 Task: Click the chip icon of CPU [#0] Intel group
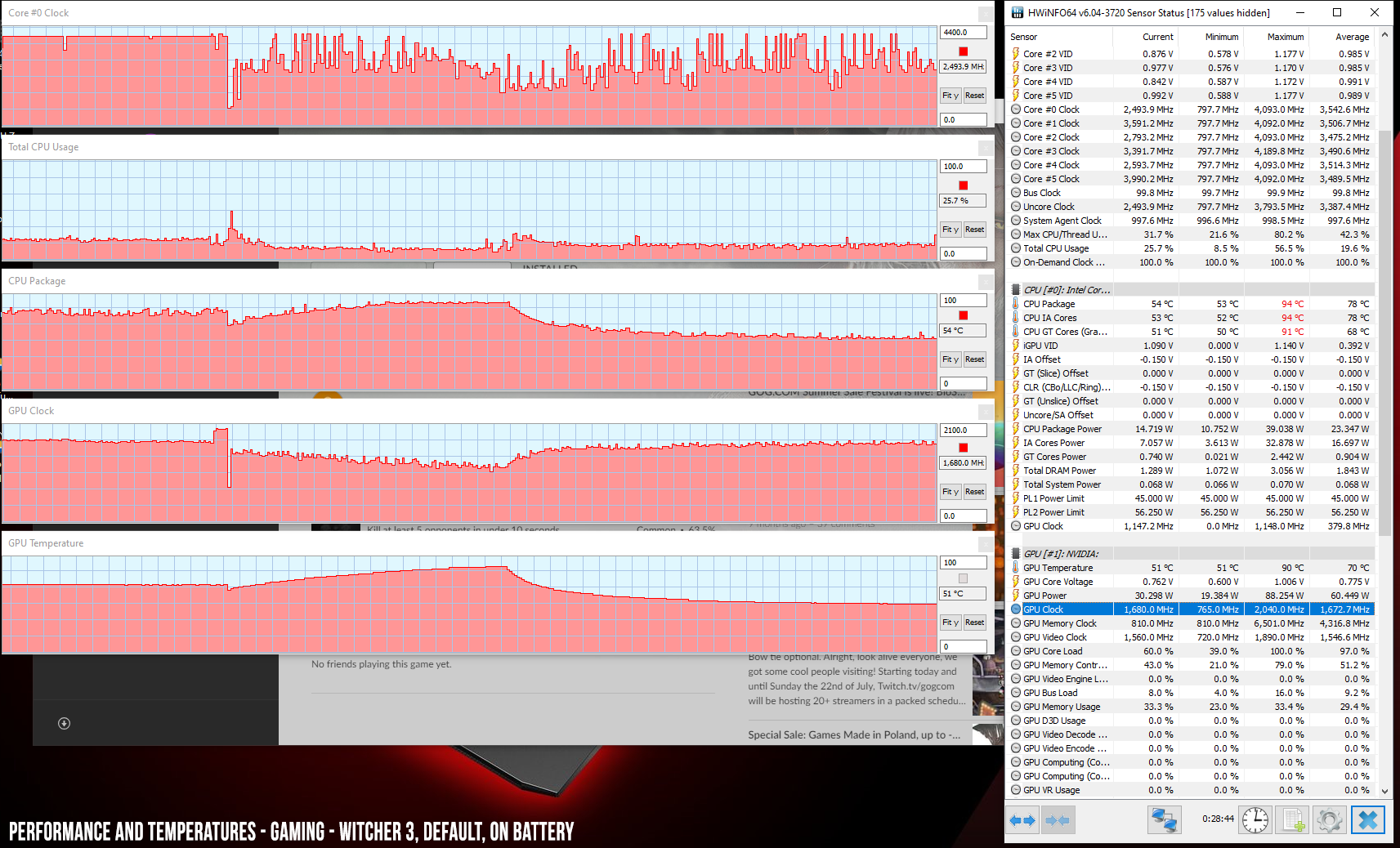tap(1016, 290)
